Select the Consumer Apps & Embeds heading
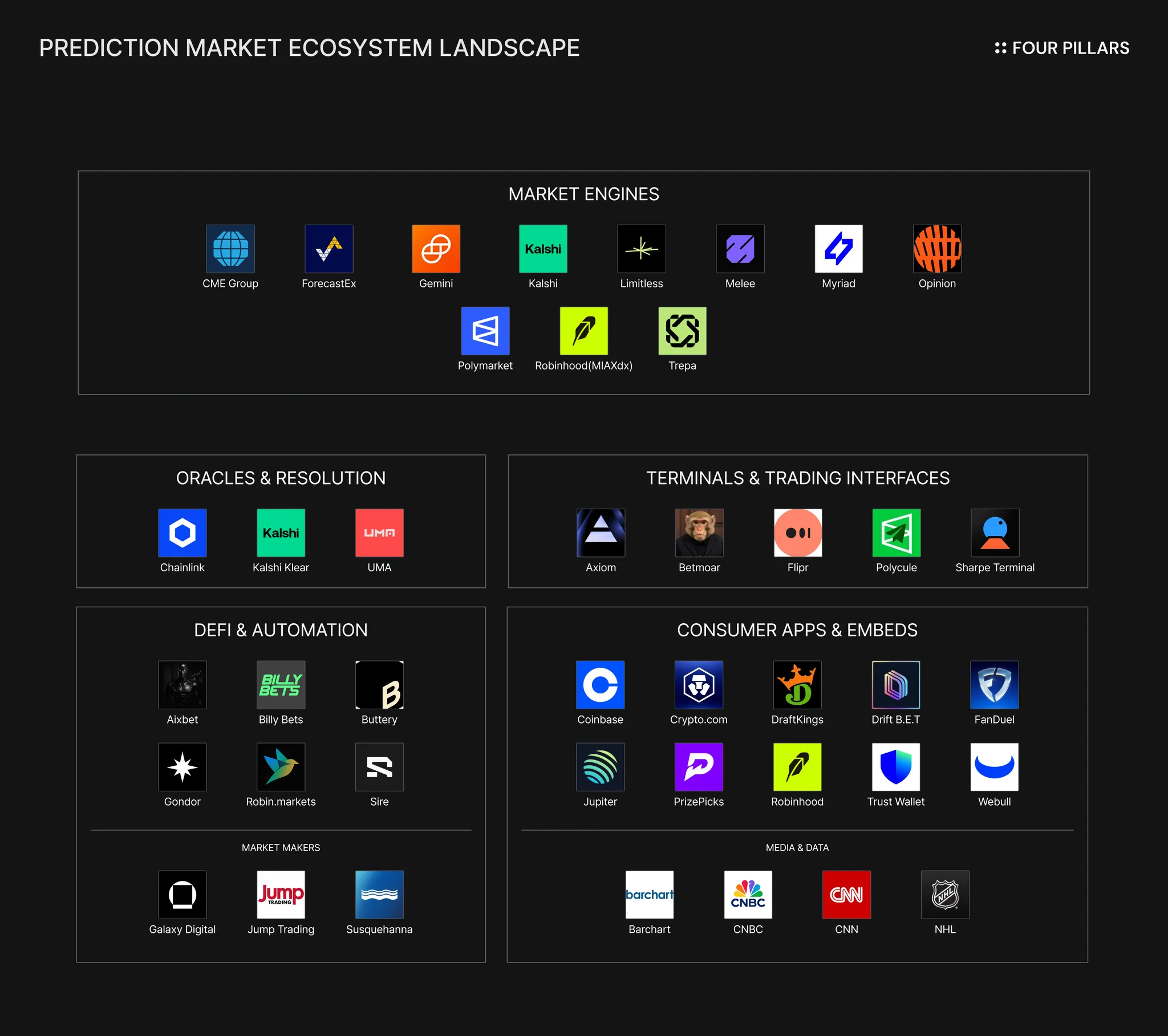The width and height of the screenshot is (1168, 1036). tap(797, 629)
